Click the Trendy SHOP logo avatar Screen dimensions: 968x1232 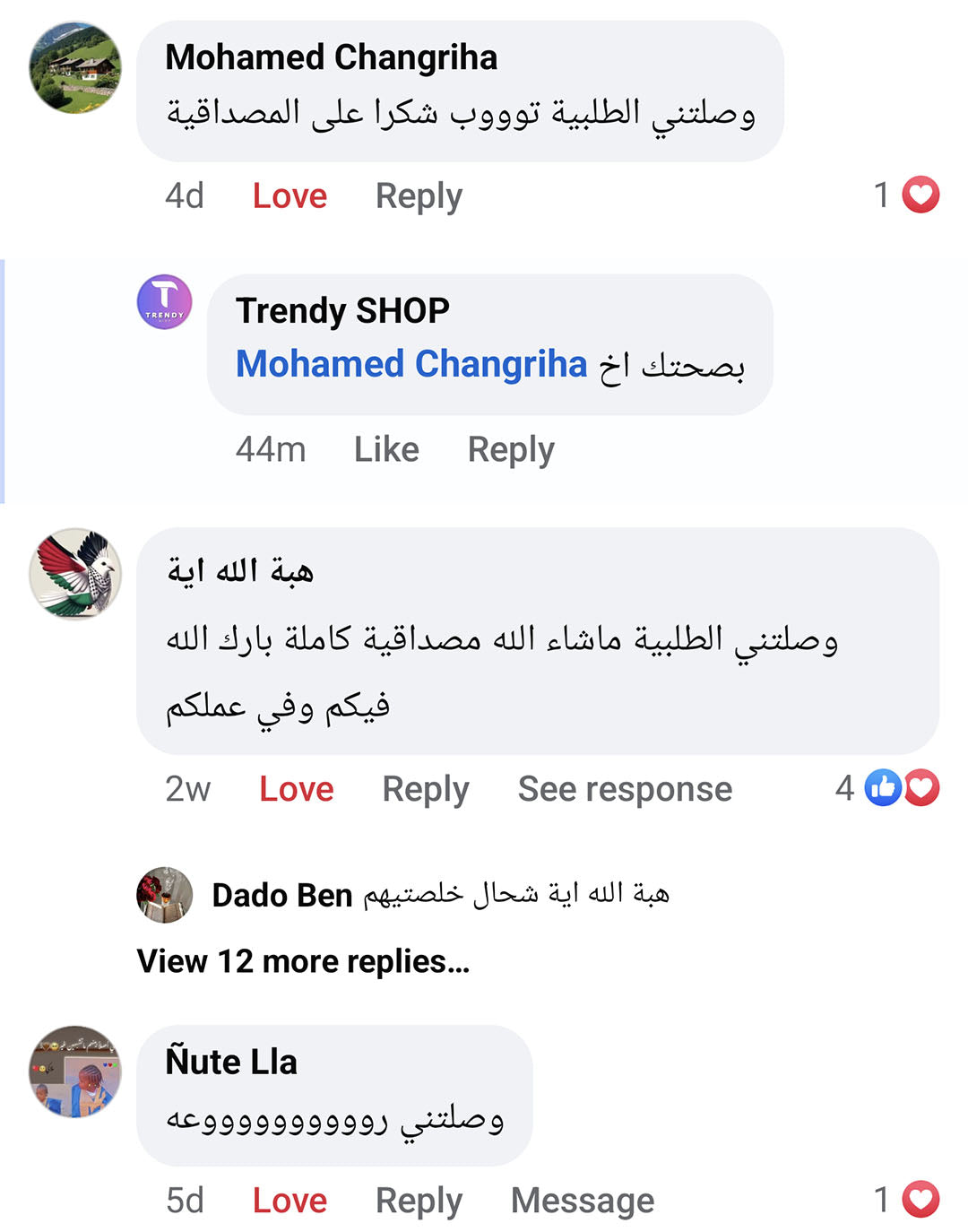tap(164, 302)
